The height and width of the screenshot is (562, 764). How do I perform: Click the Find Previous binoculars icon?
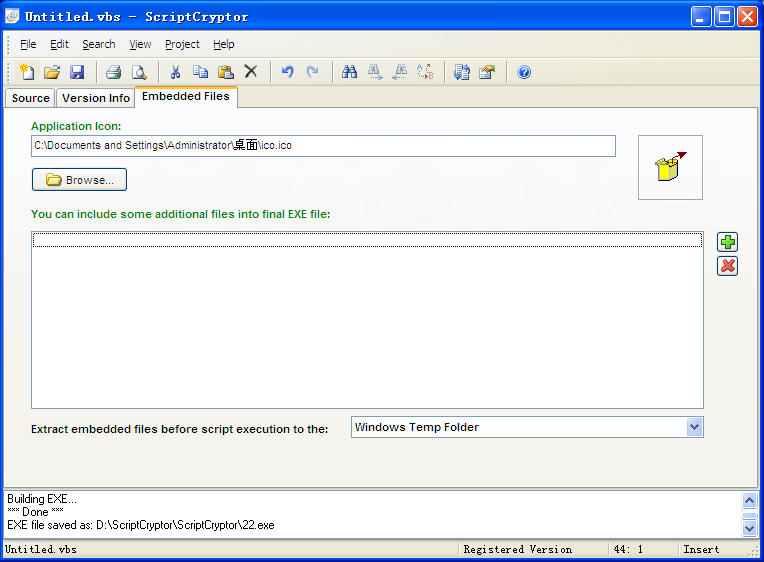[400, 72]
